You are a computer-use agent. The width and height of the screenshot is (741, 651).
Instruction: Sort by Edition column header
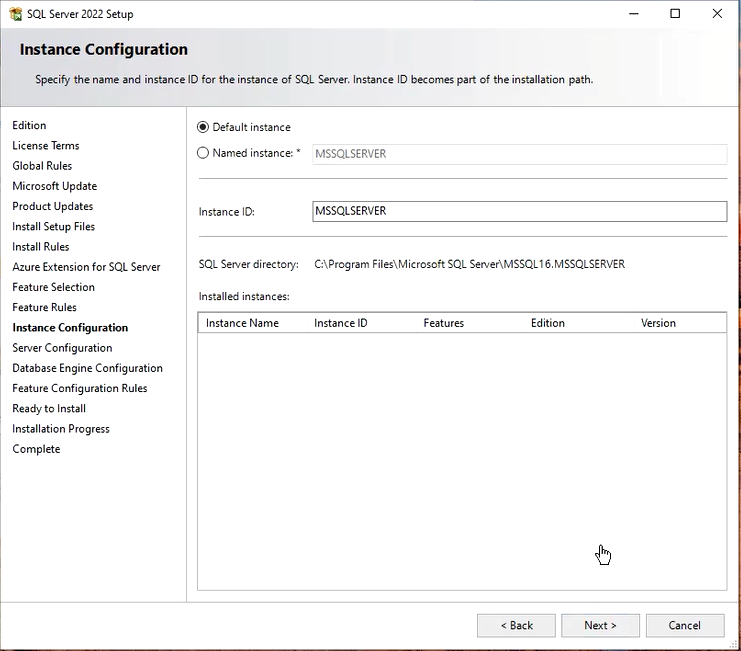tap(579, 323)
